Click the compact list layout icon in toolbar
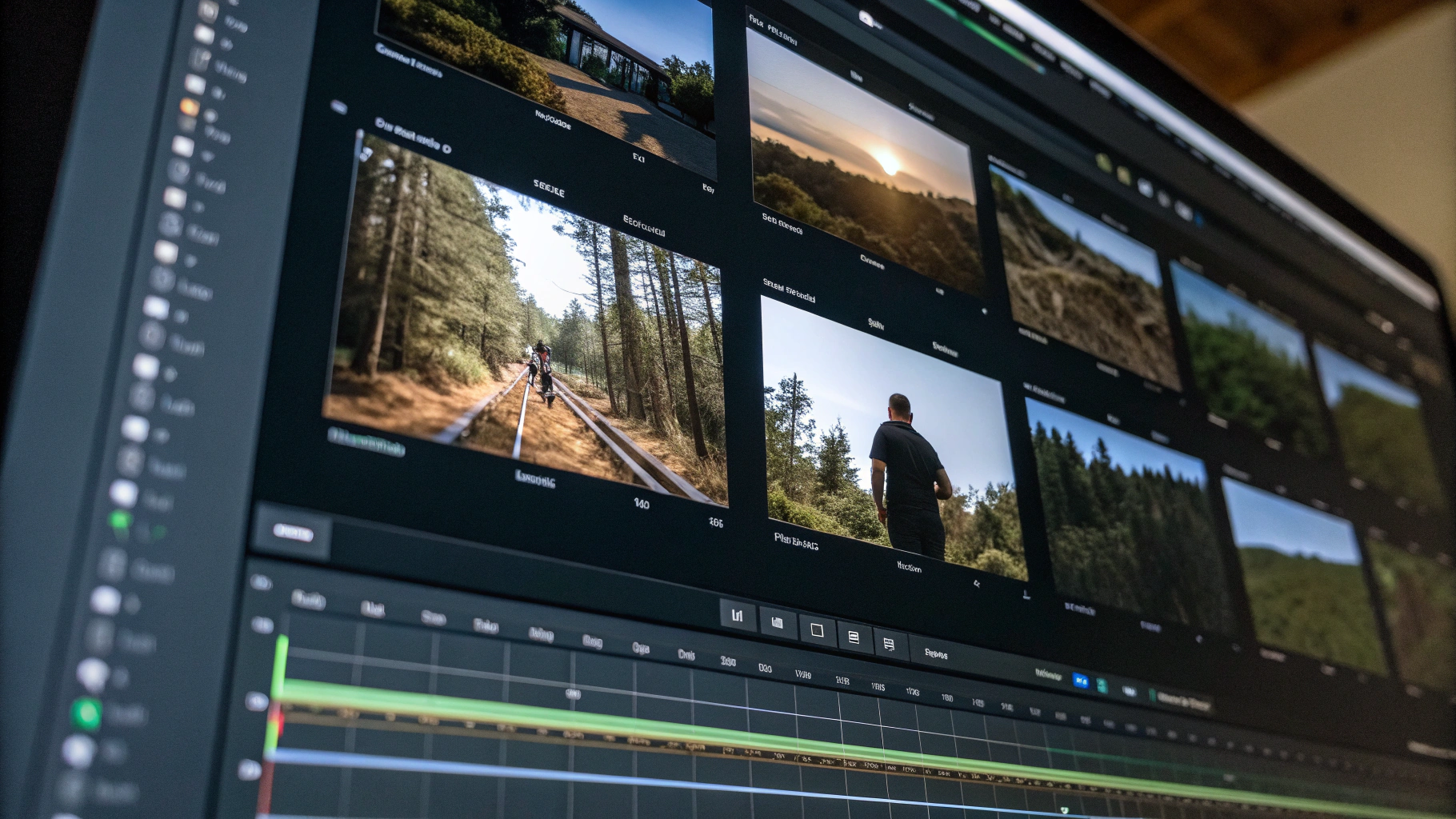The width and height of the screenshot is (1456, 819). (891, 644)
